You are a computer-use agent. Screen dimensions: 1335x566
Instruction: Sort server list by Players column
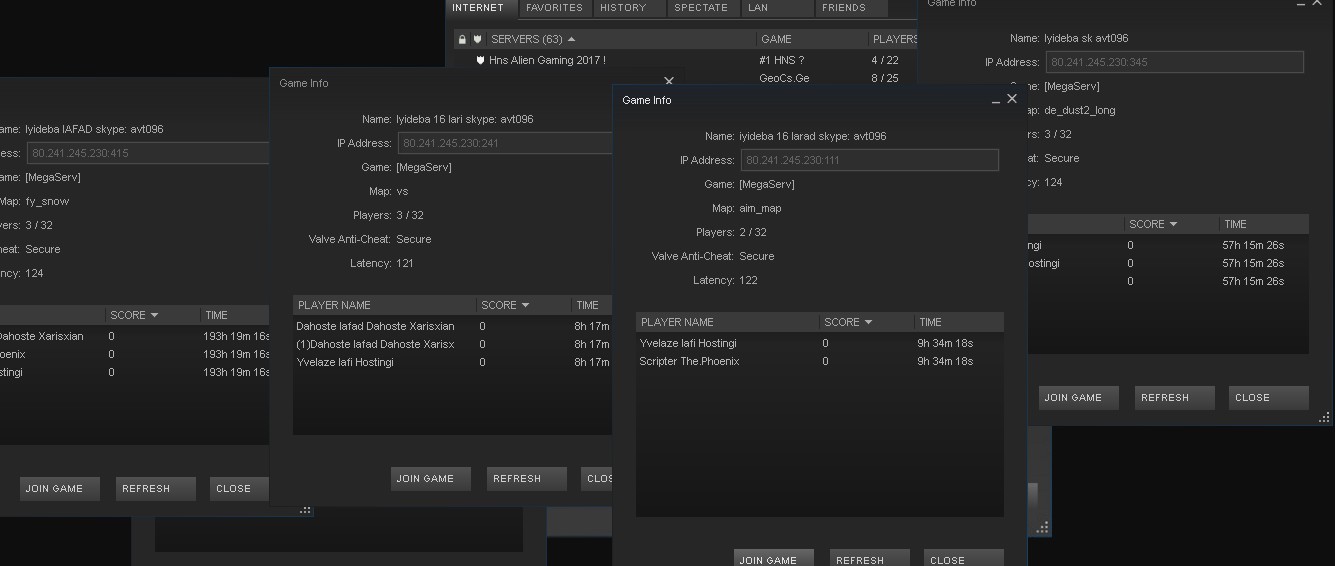point(893,39)
